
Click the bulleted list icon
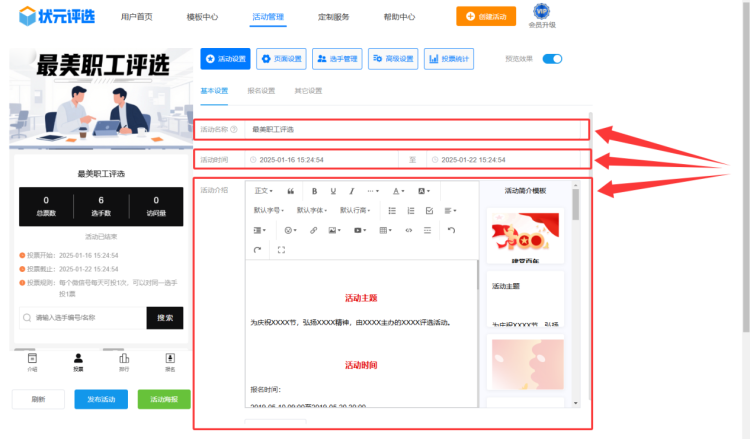[x=391, y=210]
